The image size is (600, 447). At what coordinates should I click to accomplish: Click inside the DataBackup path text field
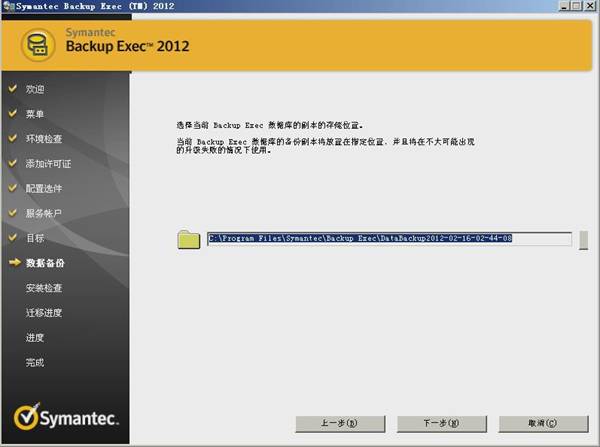pyautogui.click(x=388, y=239)
